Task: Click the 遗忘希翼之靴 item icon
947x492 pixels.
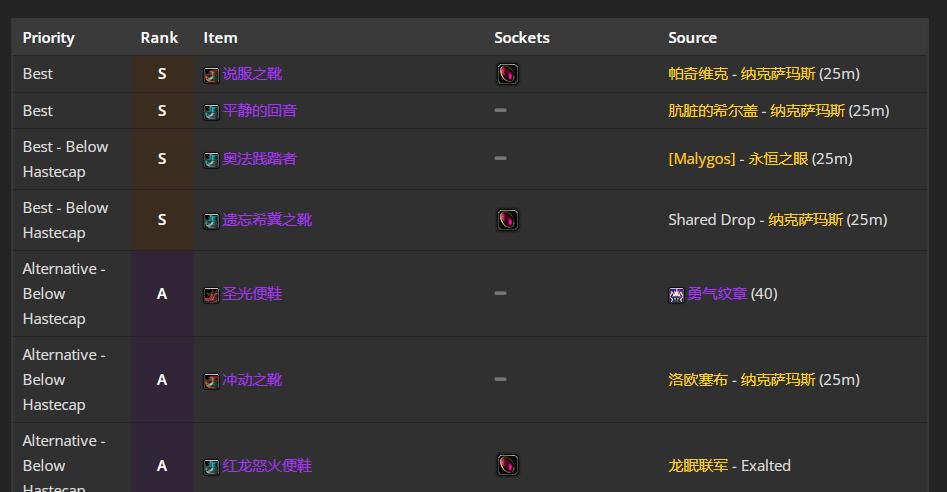Action: coord(211,221)
